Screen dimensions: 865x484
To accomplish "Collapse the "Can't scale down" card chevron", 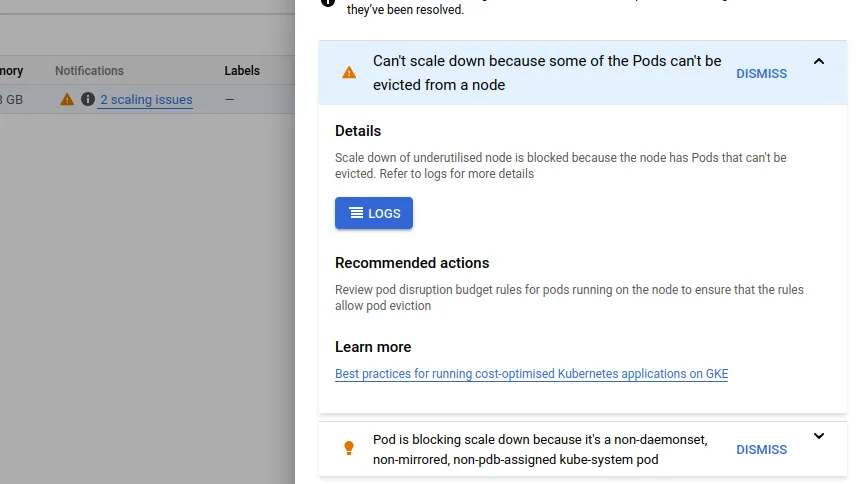I will [x=819, y=62].
